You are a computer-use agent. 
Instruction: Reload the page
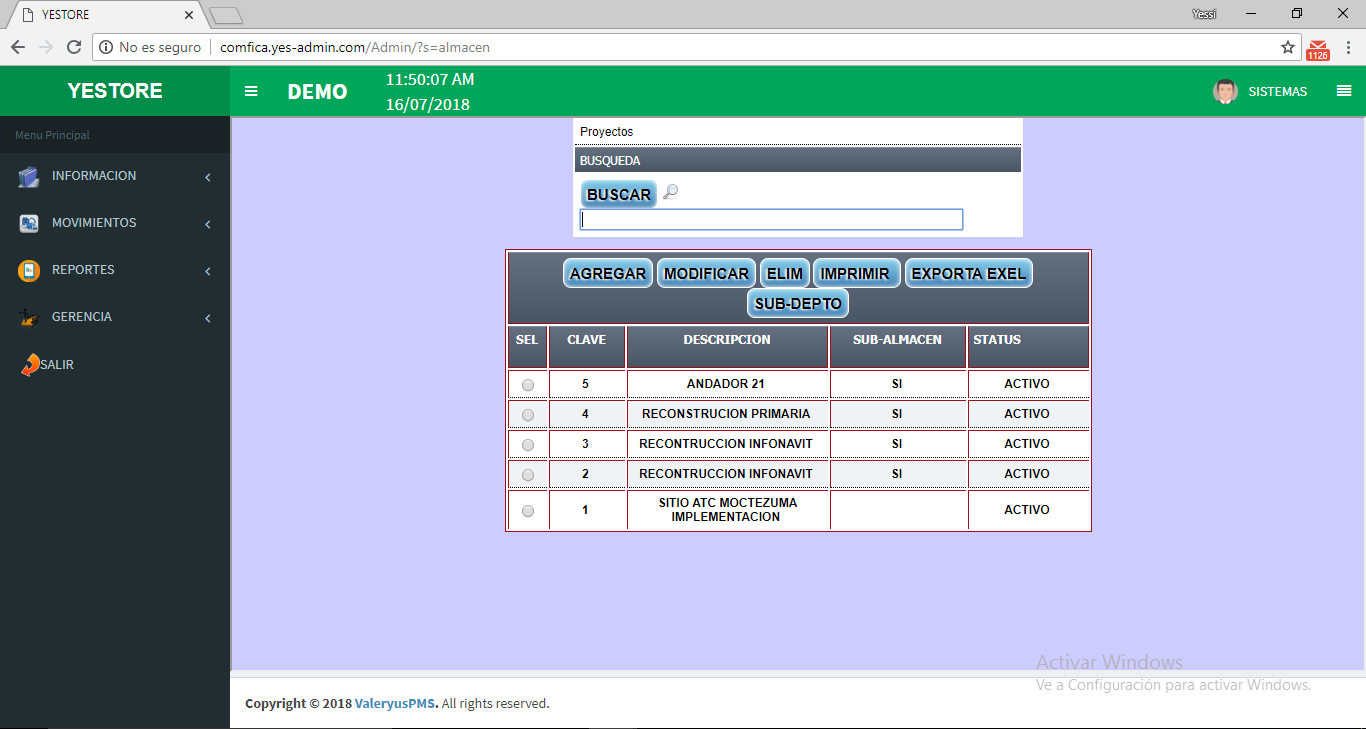73,47
